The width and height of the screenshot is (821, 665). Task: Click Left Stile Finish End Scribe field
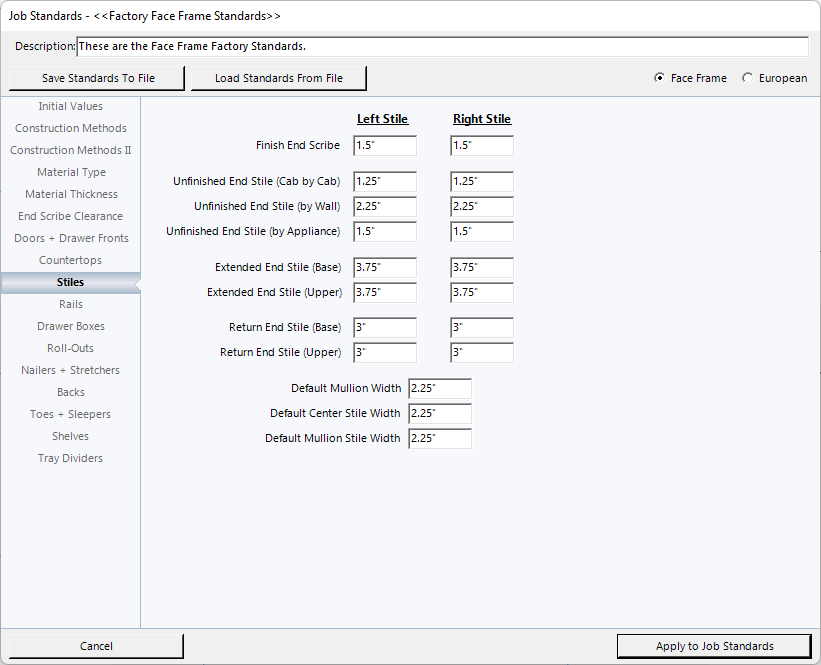(x=385, y=146)
